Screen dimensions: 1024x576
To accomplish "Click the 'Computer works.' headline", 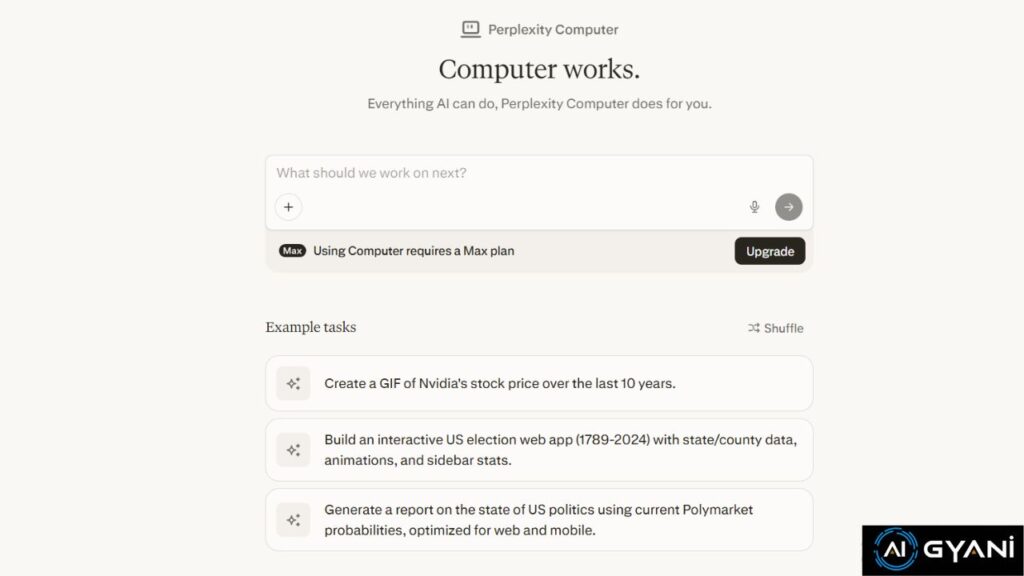I will (x=539, y=69).
